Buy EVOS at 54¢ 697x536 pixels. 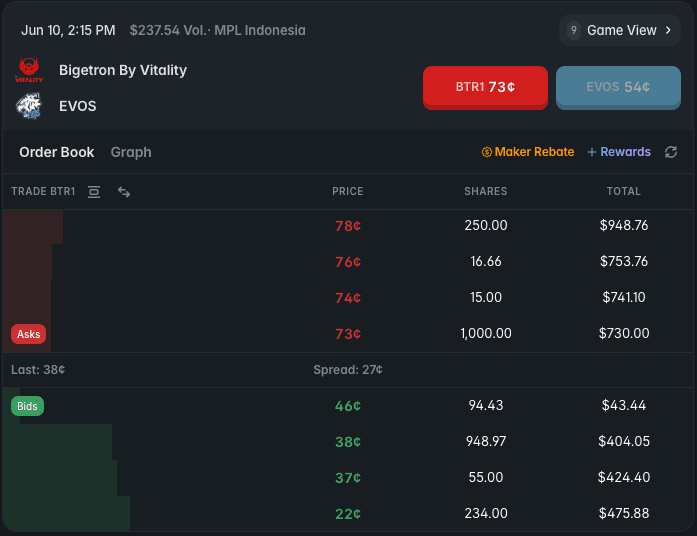pos(618,87)
